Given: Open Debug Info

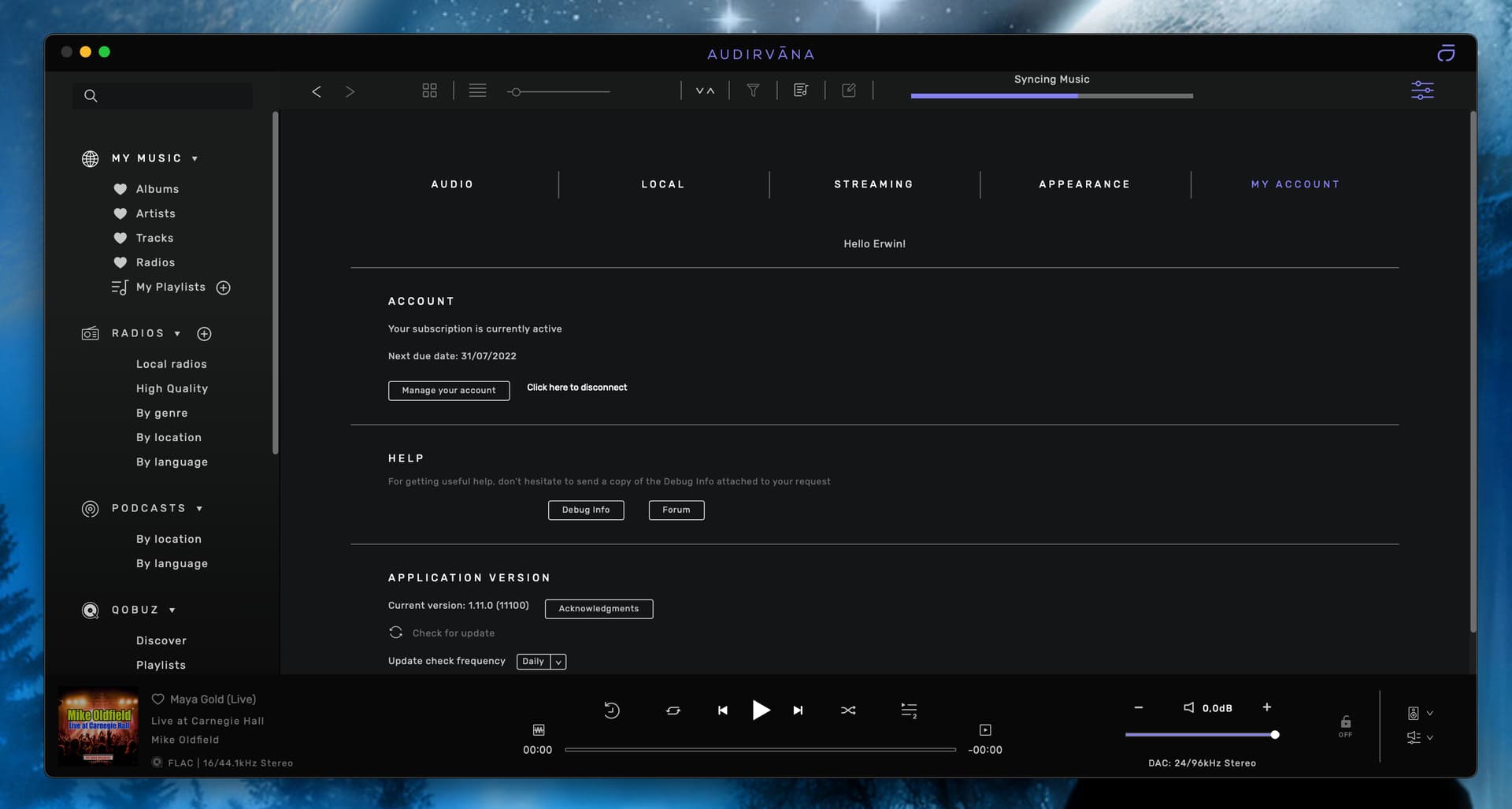Looking at the screenshot, I should tap(586, 510).
